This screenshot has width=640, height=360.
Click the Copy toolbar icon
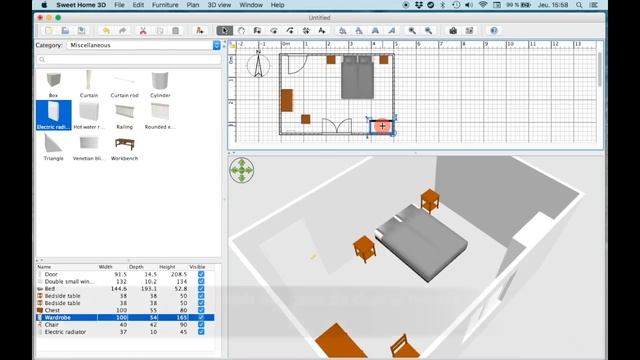pyautogui.click(x=160, y=31)
